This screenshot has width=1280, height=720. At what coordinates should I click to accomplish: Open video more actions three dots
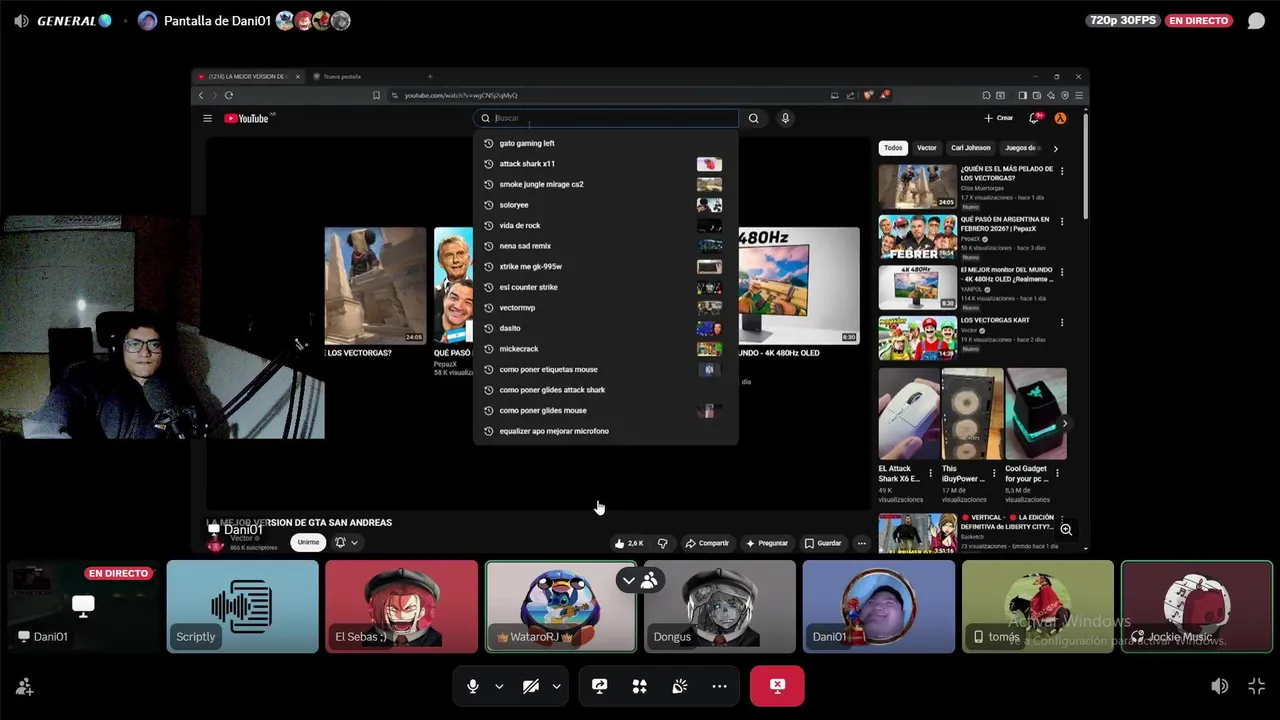click(x=861, y=543)
